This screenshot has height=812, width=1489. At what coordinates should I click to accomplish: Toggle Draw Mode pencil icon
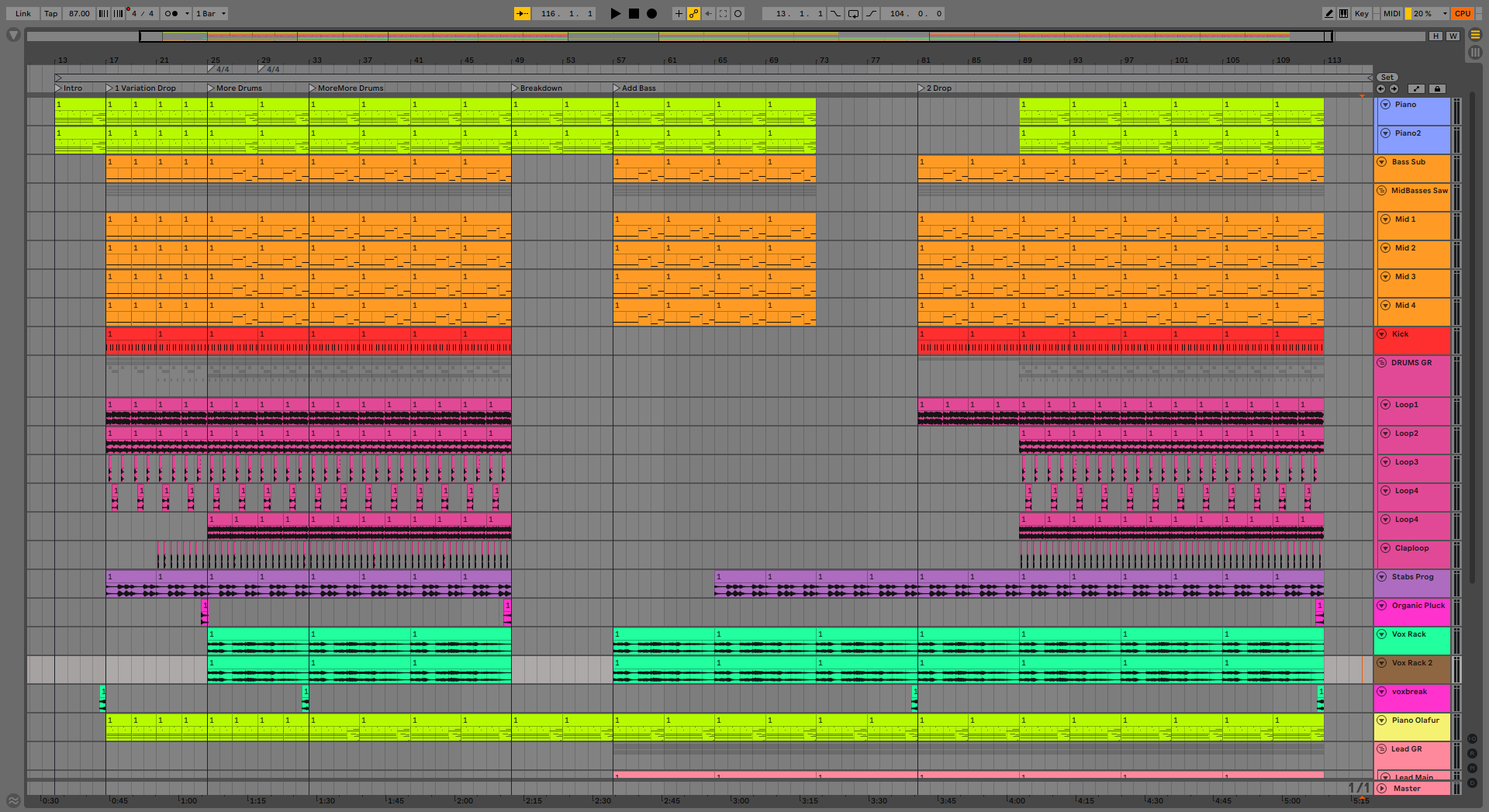pyautogui.click(x=1328, y=13)
